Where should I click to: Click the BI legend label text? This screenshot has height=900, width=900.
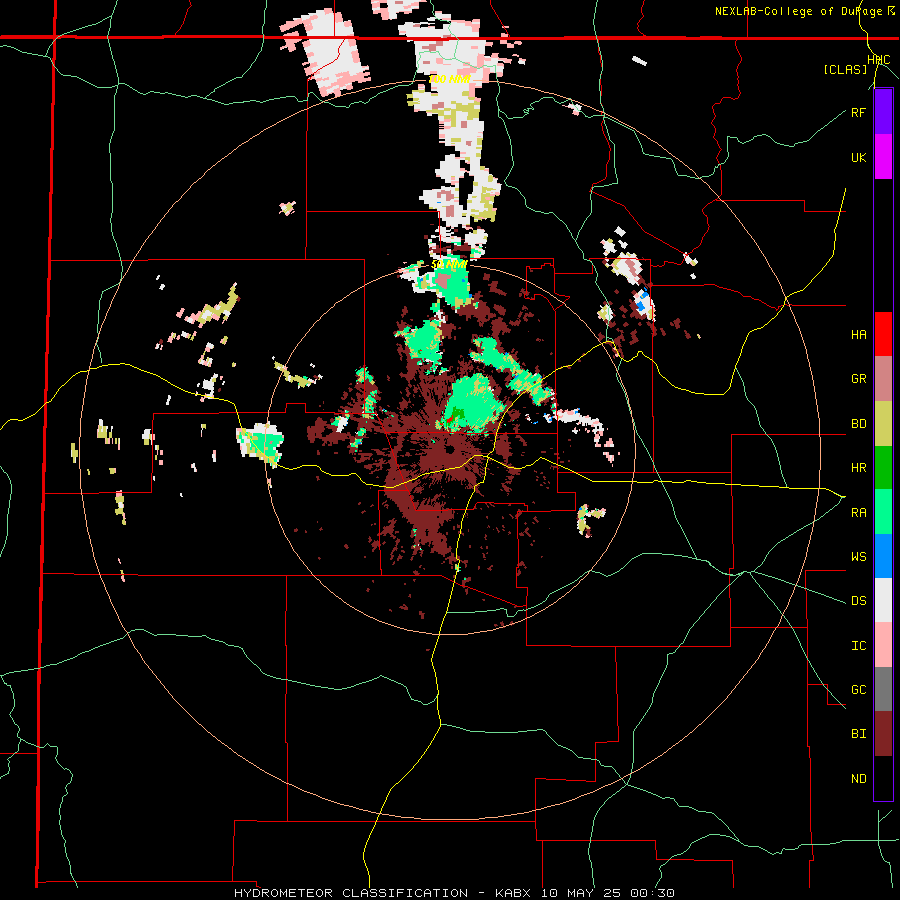(x=858, y=734)
